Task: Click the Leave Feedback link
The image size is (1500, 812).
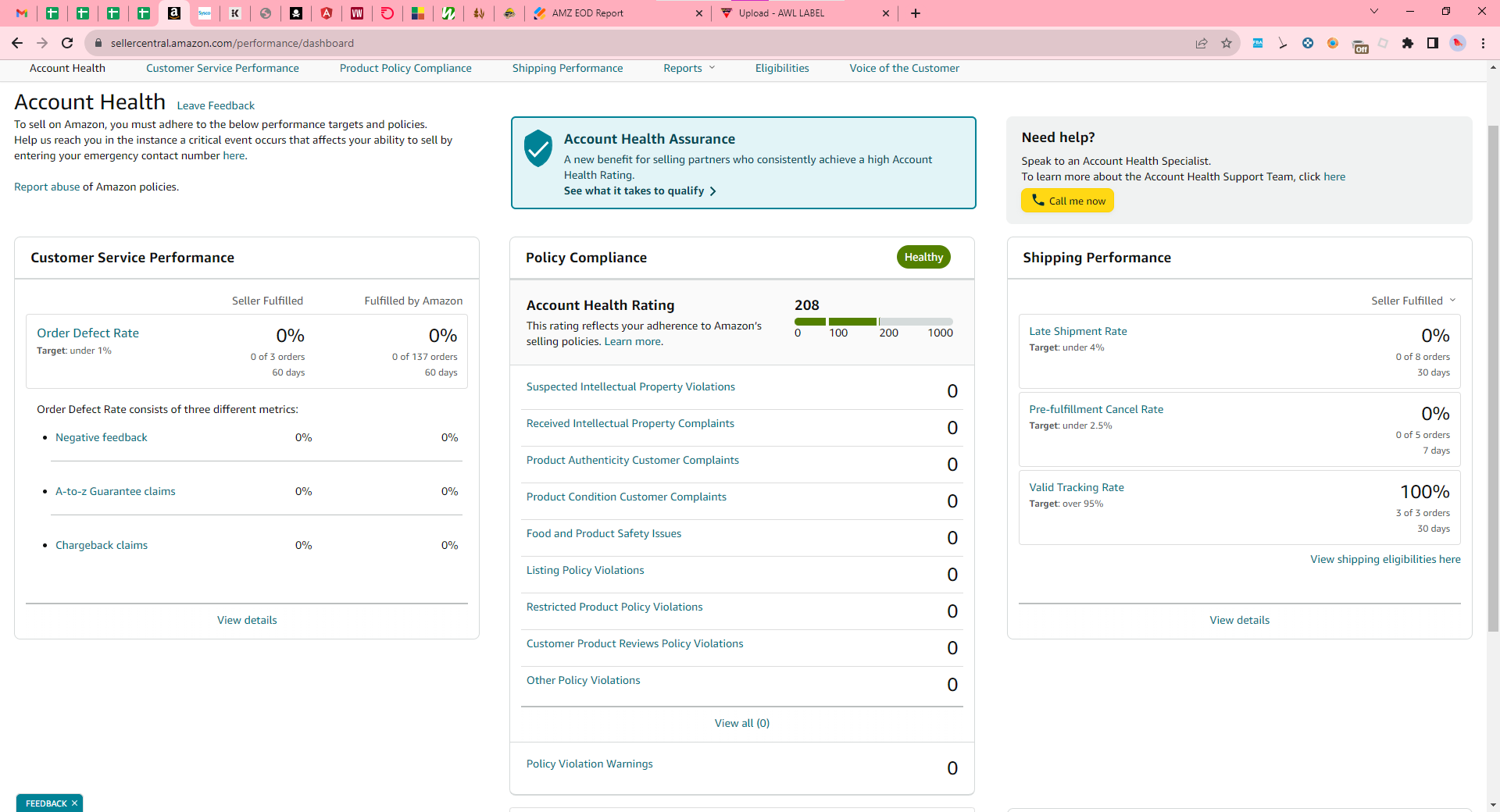Action: pyautogui.click(x=216, y=106)
